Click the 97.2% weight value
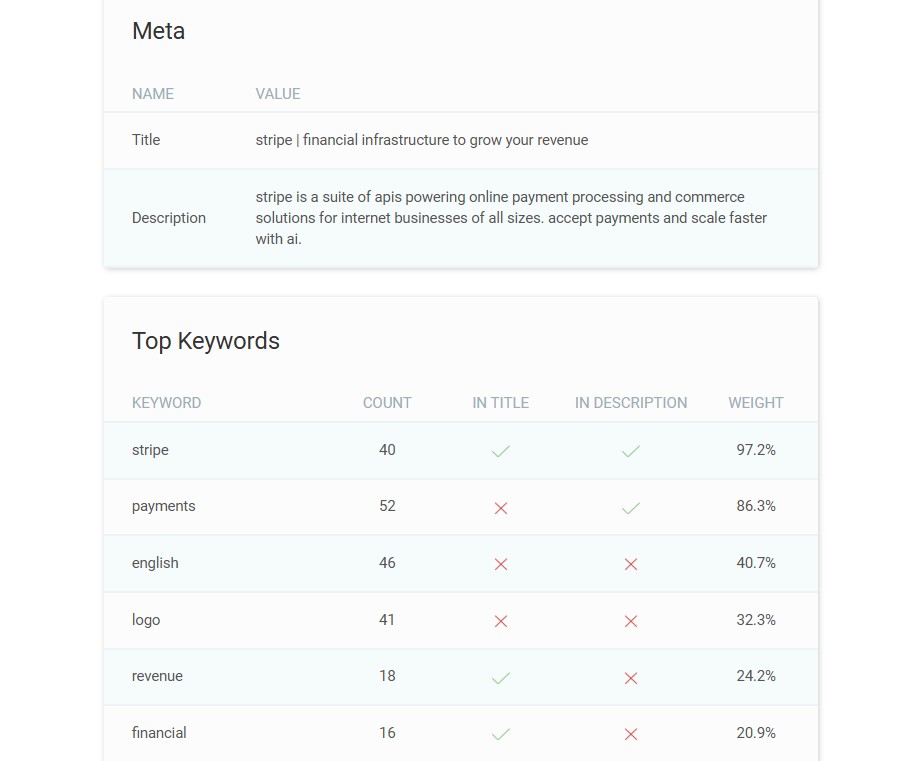The image size is (920, 761). point(756,450)
